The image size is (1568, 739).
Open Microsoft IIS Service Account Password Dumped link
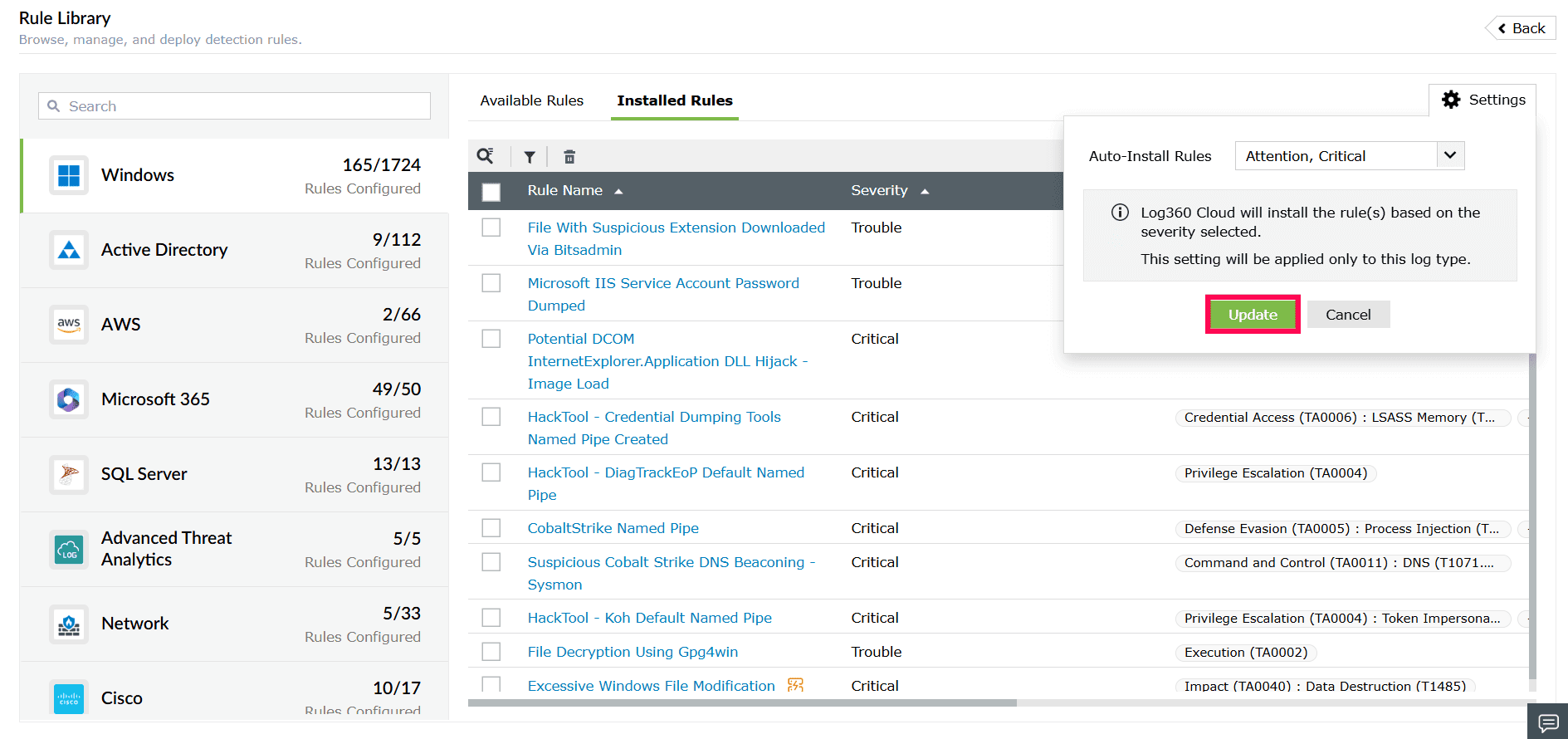[x=663, y=294]
